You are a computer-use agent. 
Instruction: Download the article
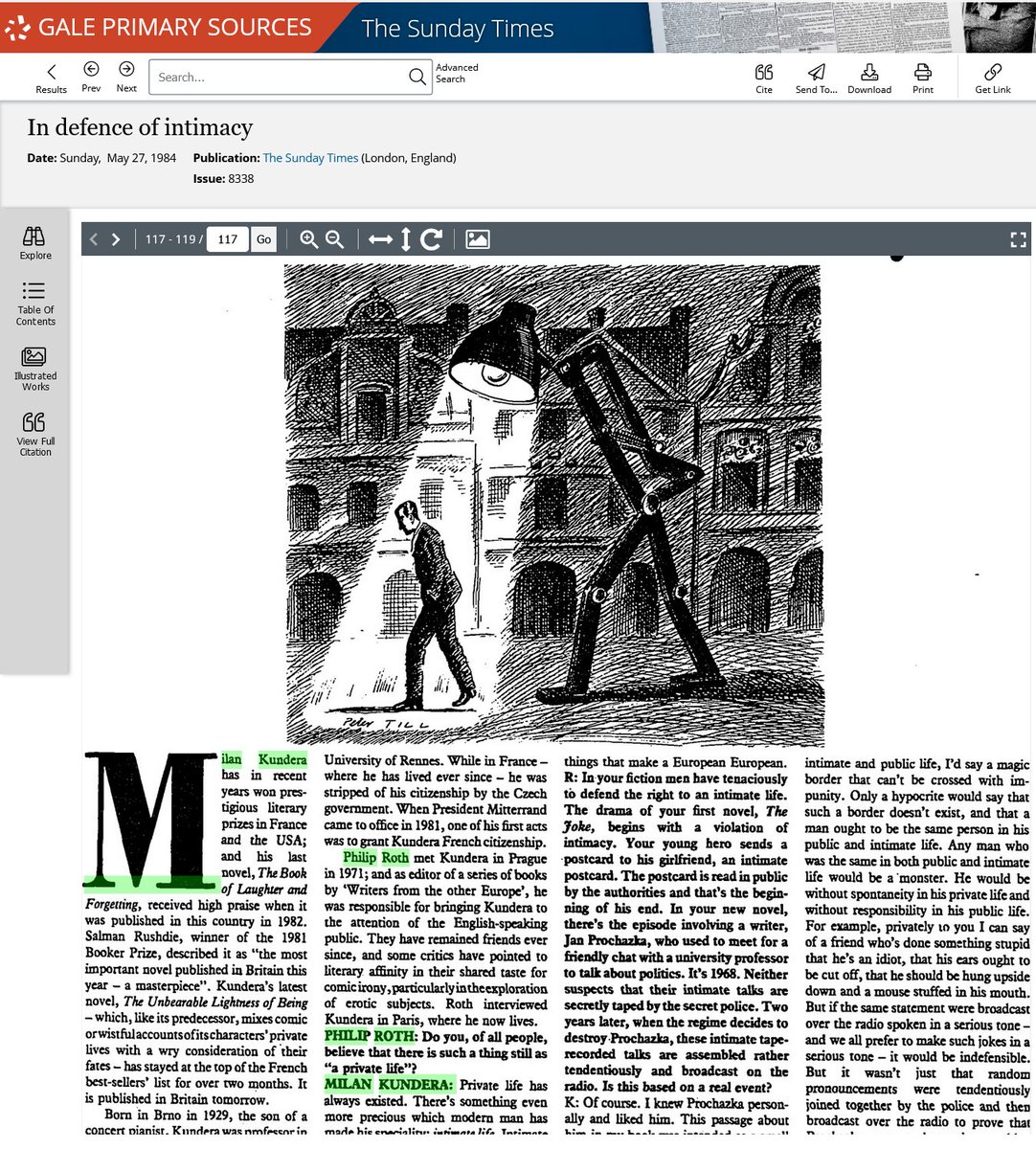point(869,79)
